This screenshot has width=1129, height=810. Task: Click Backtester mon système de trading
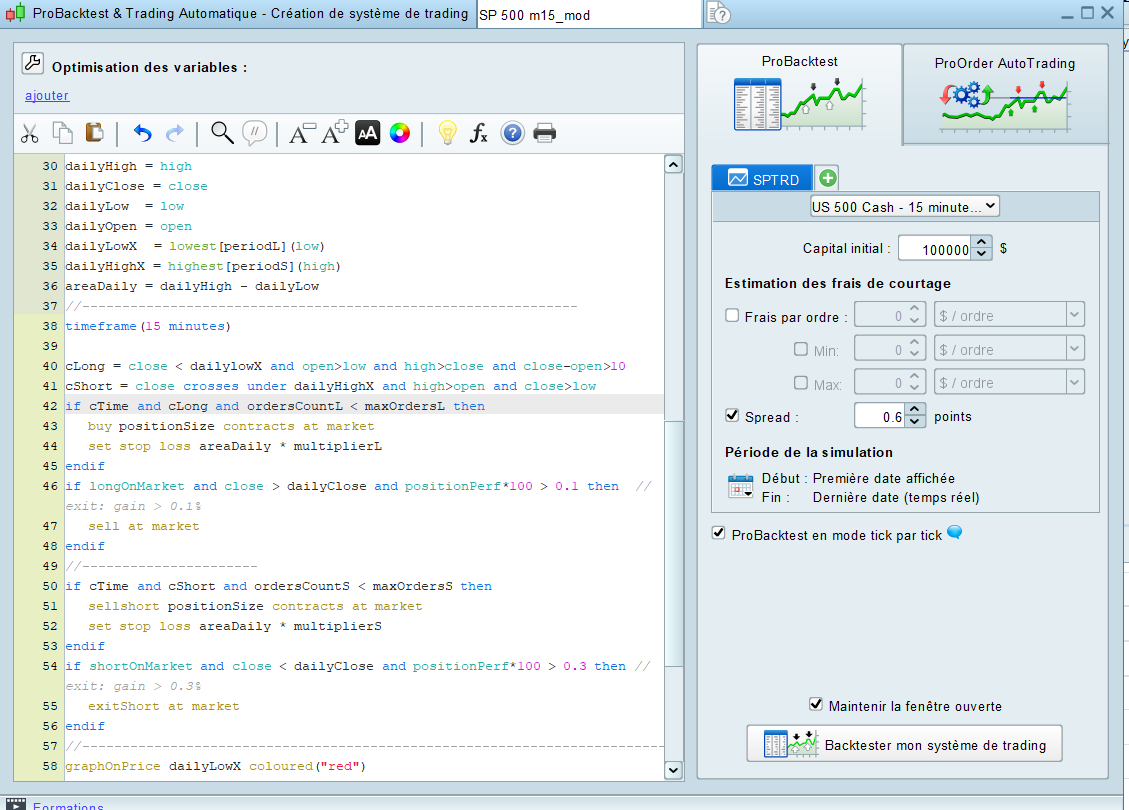click(904, 745)
